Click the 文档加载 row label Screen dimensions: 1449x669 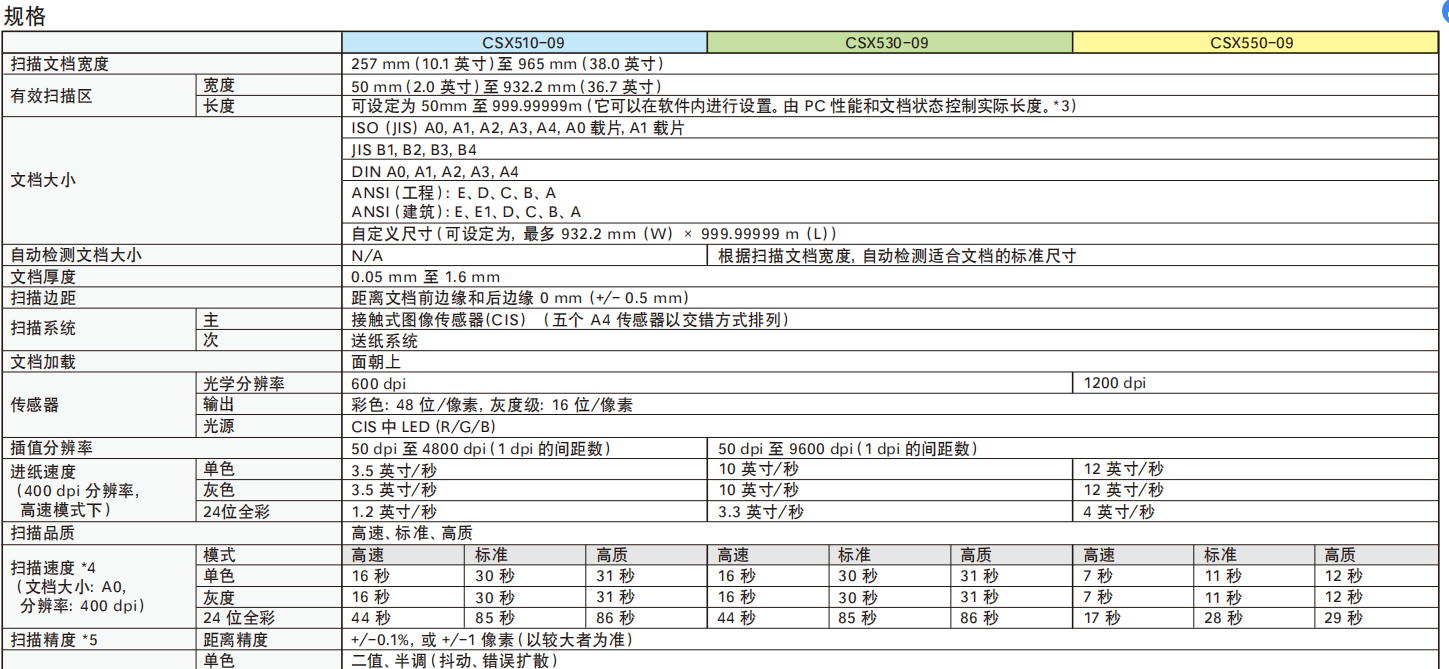(43, 362)
